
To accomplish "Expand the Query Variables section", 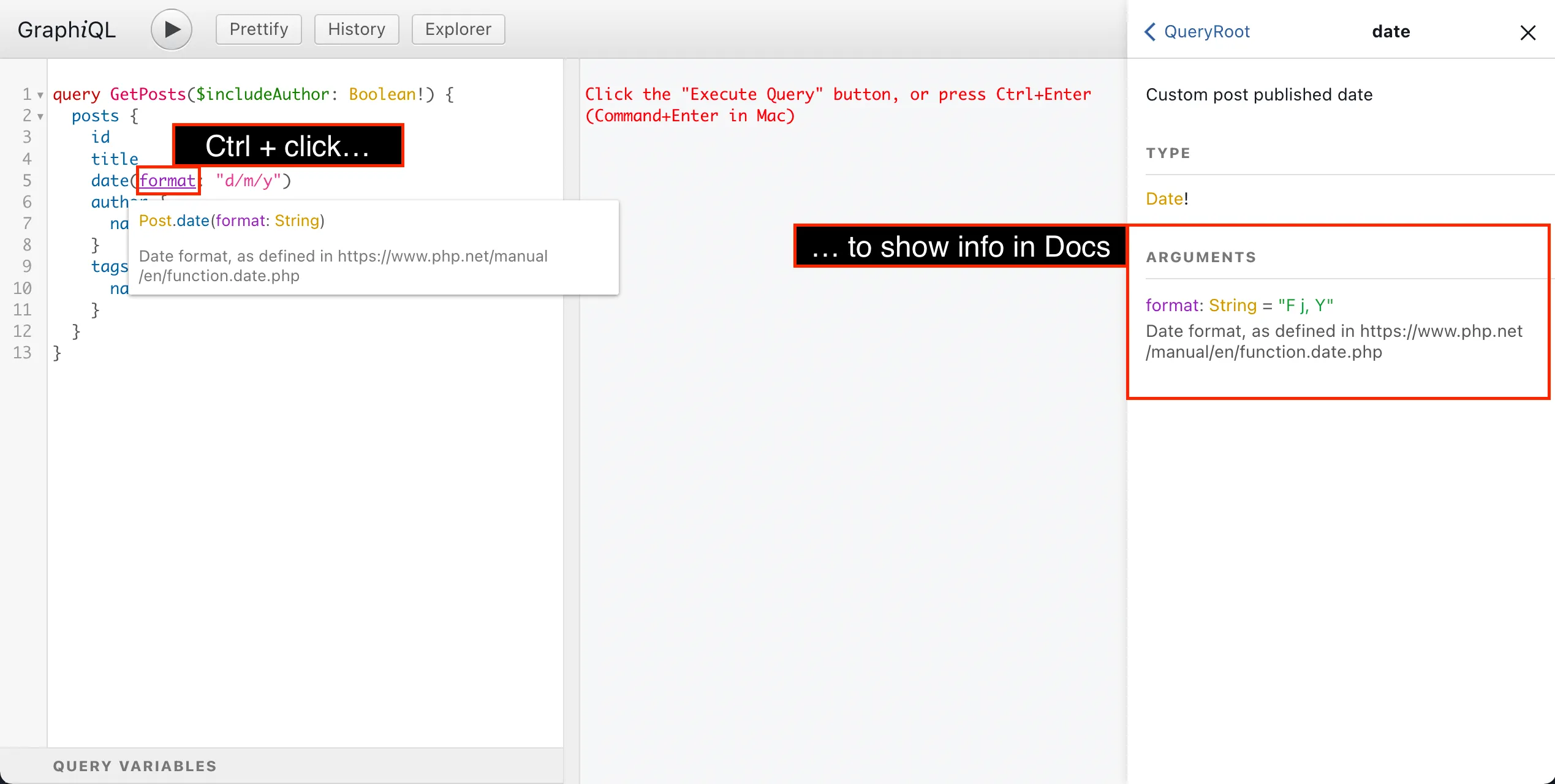I will 135,766.
